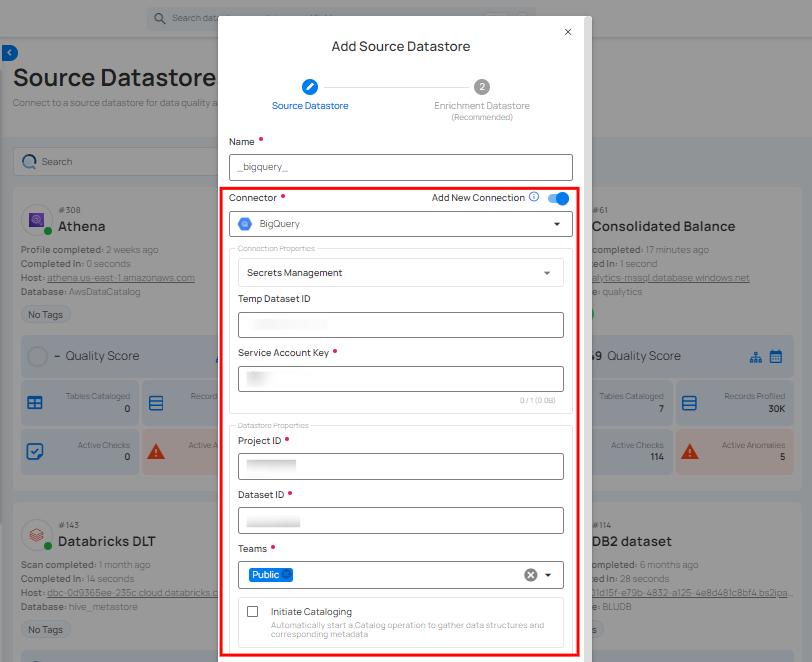
Task: Click inside the Name input field
Action: pyautogui.click(x=400, y=167)
